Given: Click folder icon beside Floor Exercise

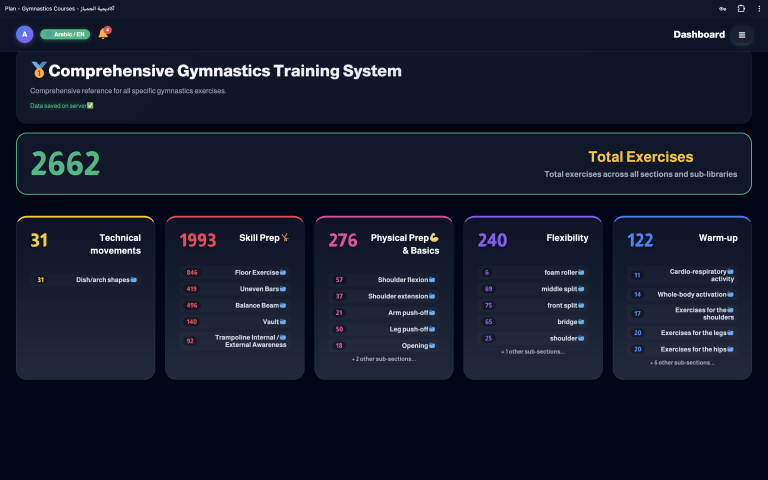Looking at the screenshot, I should tap(283, 272).
